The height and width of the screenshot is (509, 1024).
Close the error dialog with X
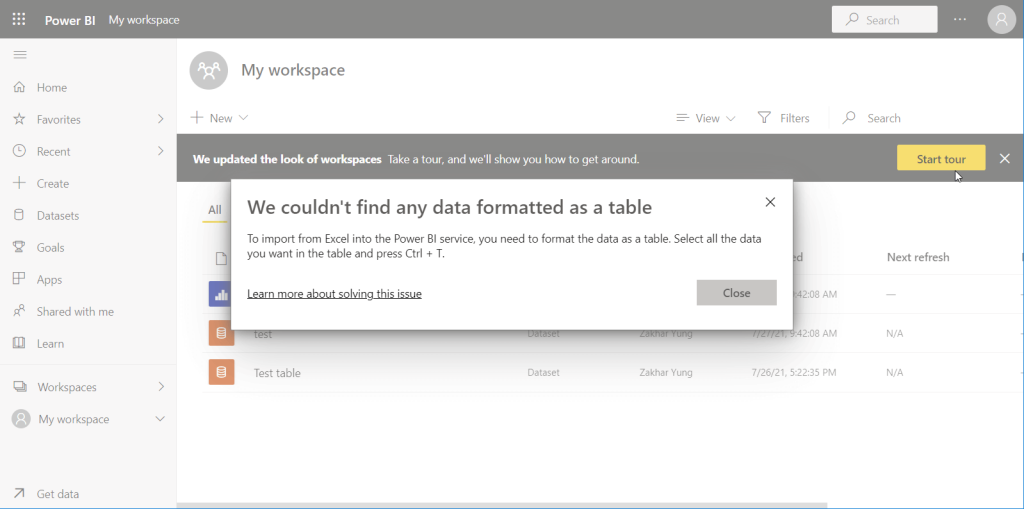[x=770, y=202]
